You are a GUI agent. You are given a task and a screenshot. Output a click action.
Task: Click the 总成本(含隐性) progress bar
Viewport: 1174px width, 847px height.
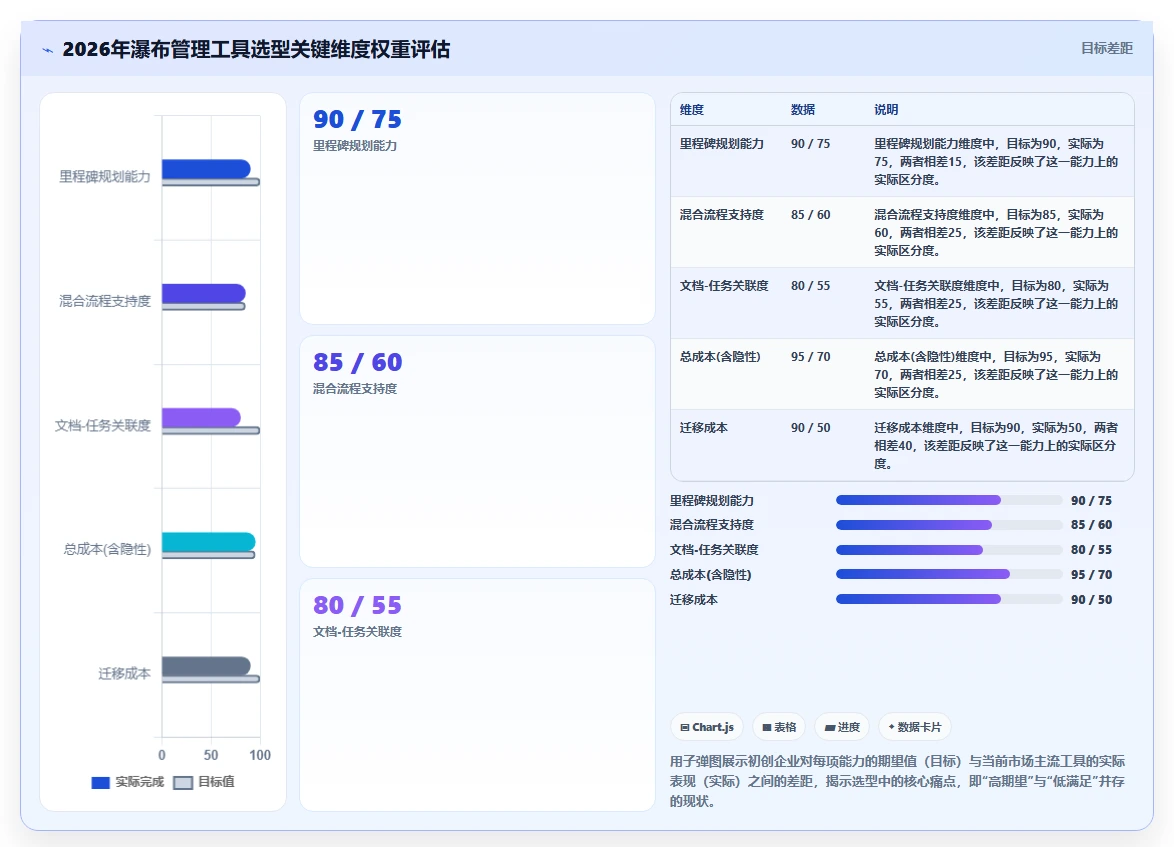coord(949,574)
